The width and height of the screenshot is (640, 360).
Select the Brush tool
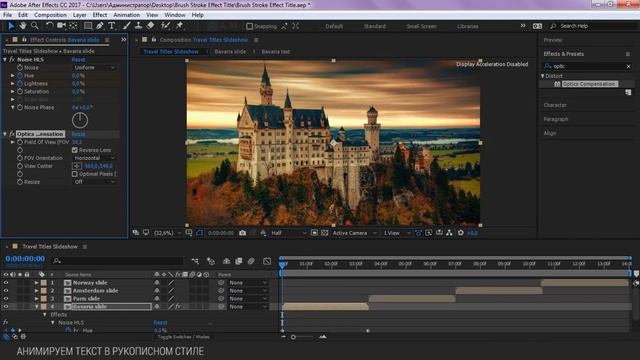click(x=127, y=26)
